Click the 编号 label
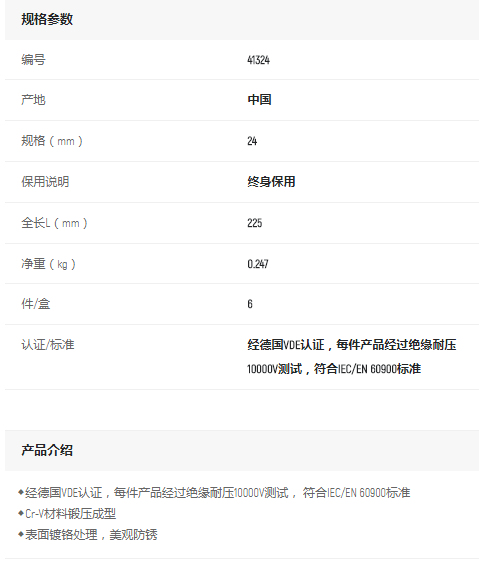479x562 pixels. click(x=33, y=59)
